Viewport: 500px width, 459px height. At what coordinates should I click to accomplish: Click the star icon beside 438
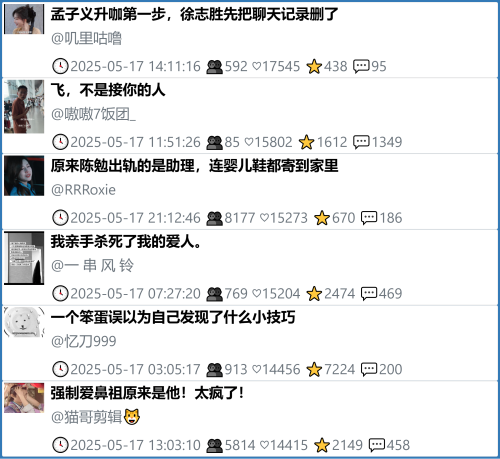click(314, 66)
